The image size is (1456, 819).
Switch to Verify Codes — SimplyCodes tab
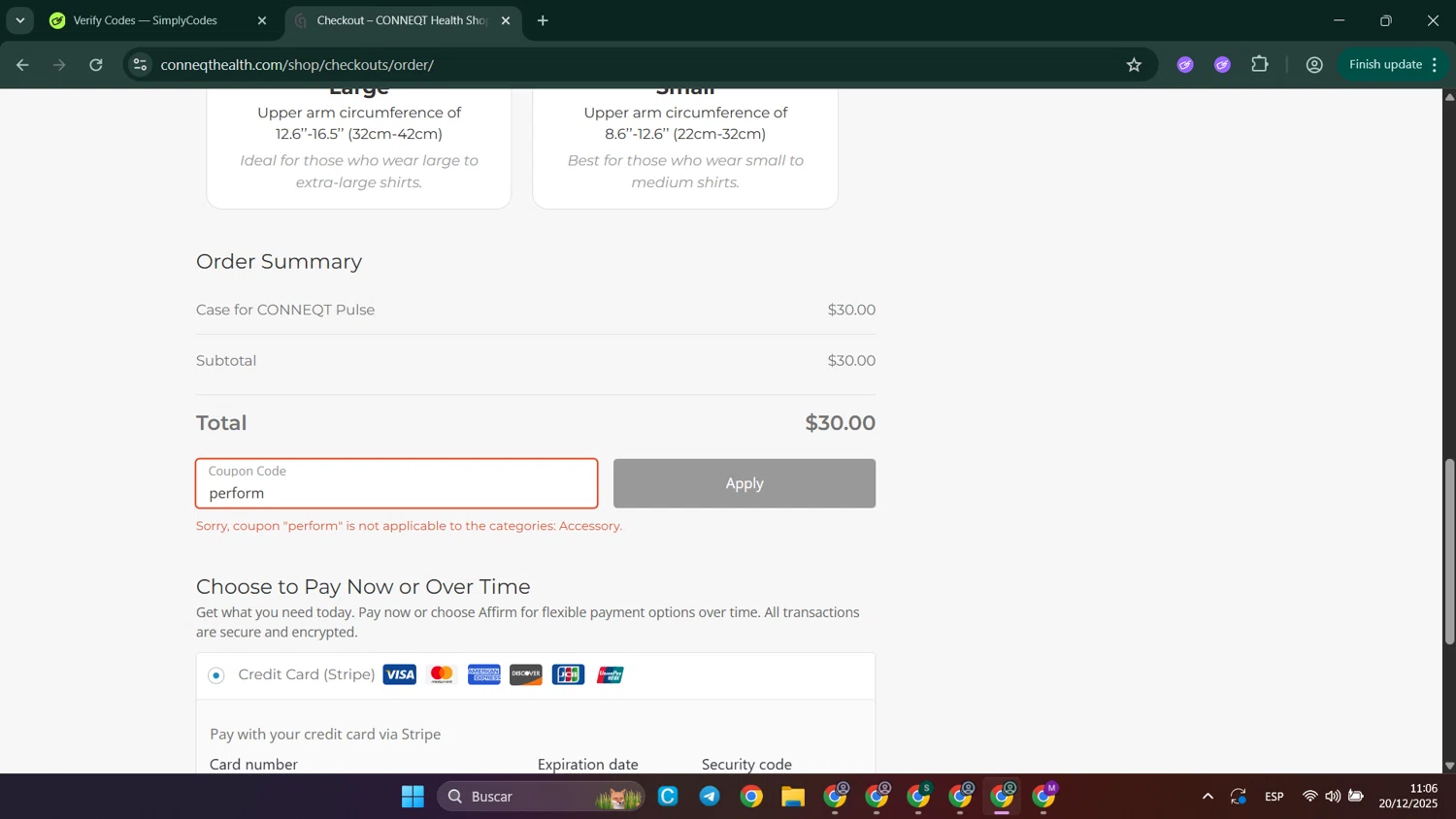click(x=146, y=20)
